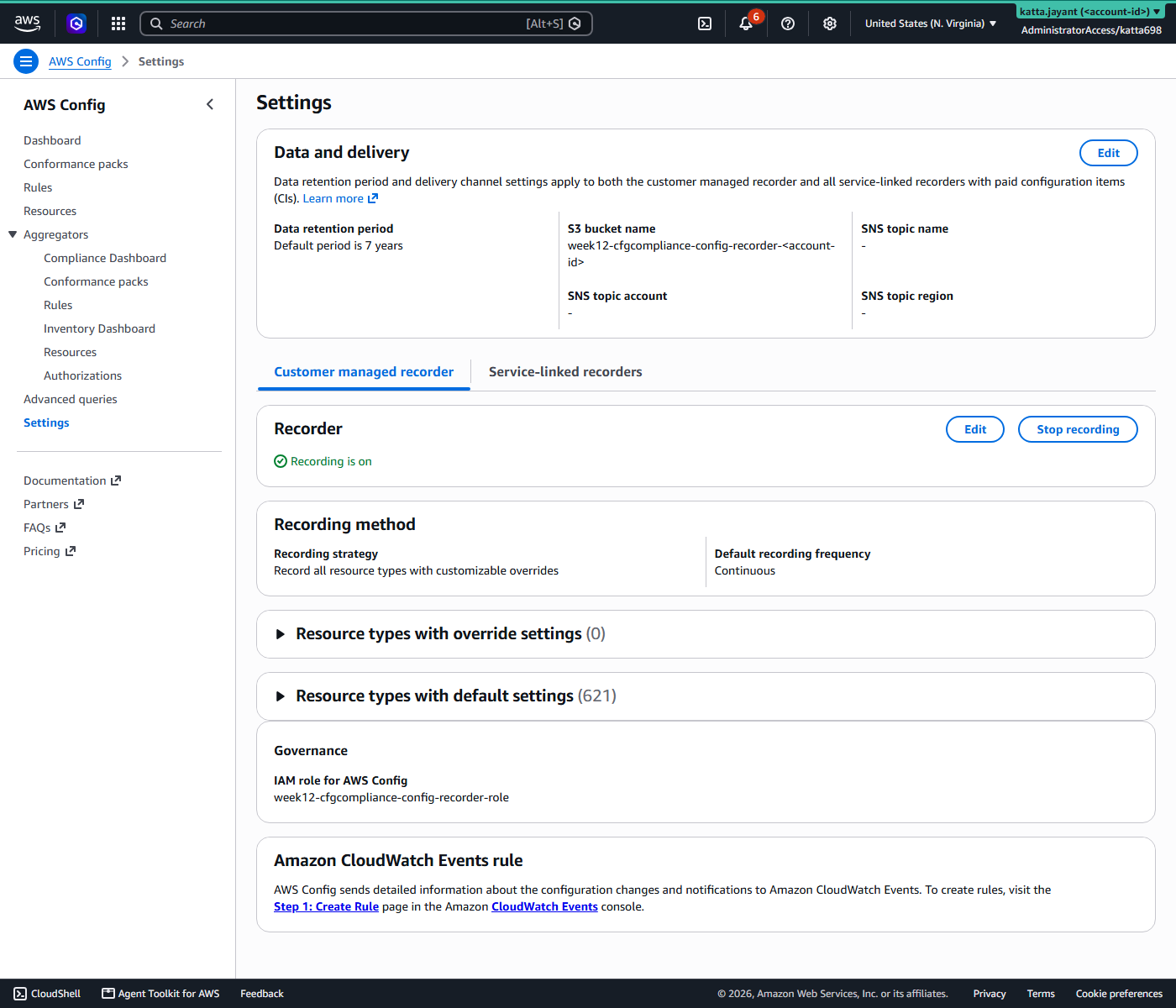Click into the top Search field
Viewport: 1176px width, 1008px height.
(366, 24)
